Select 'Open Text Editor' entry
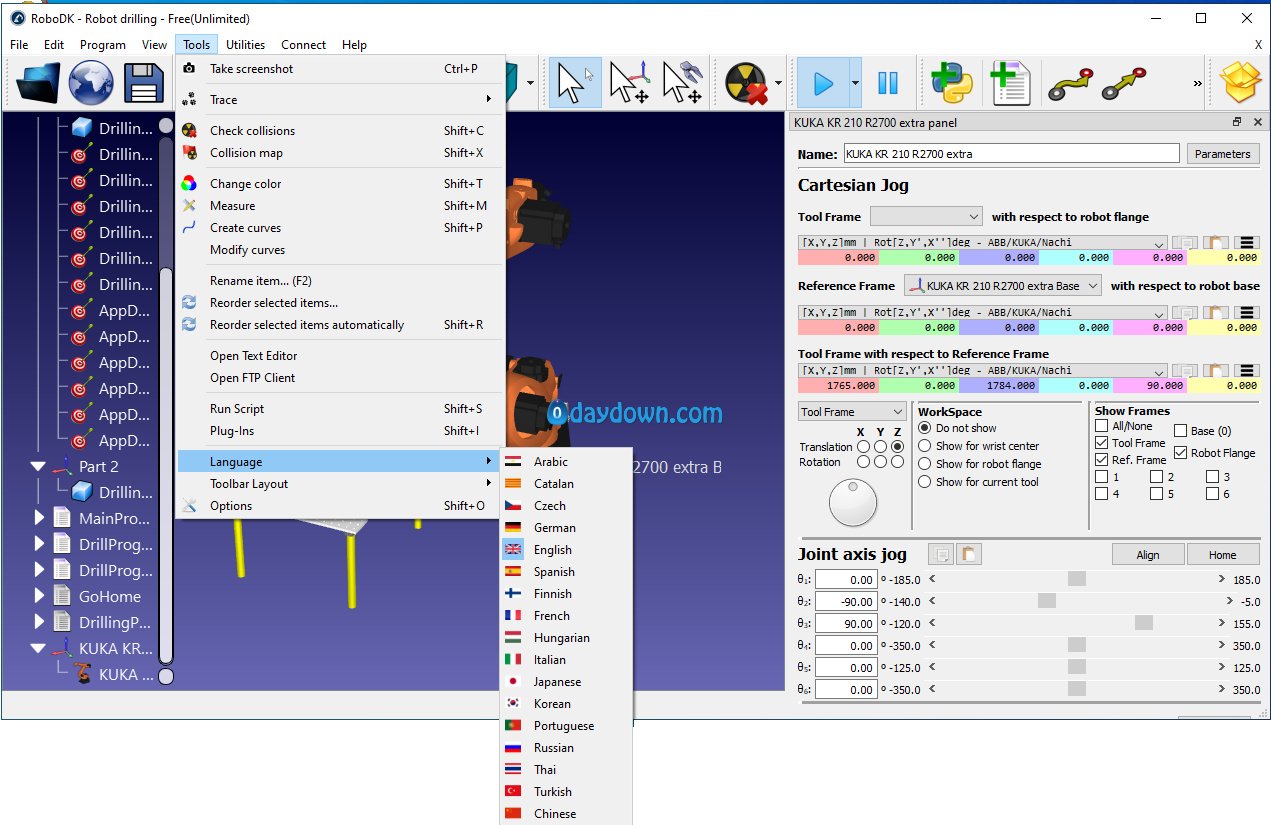This screenshot has width=1271, height=825. 340,355
